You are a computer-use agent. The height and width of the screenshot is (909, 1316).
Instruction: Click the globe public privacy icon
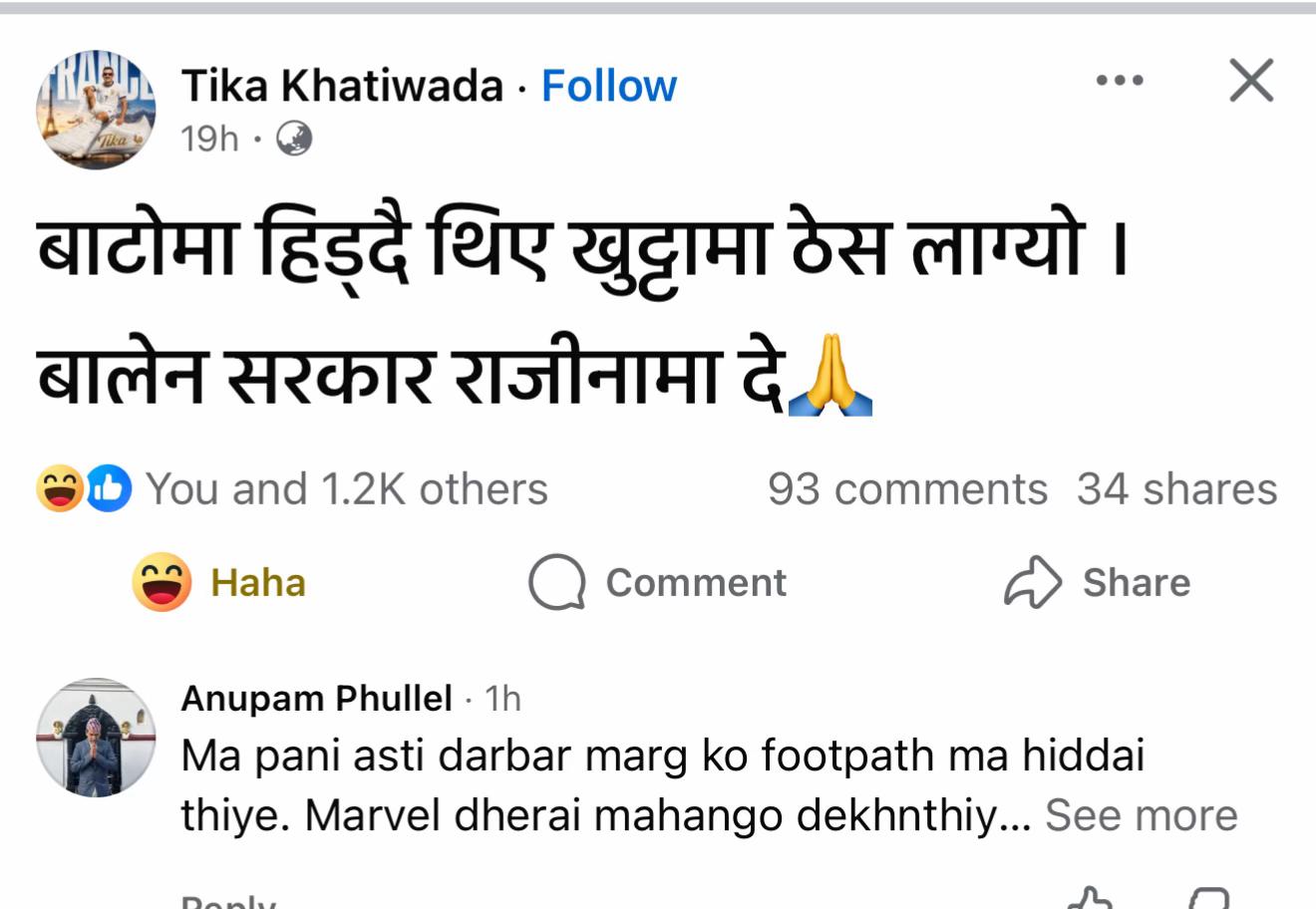tap(293, 139)
